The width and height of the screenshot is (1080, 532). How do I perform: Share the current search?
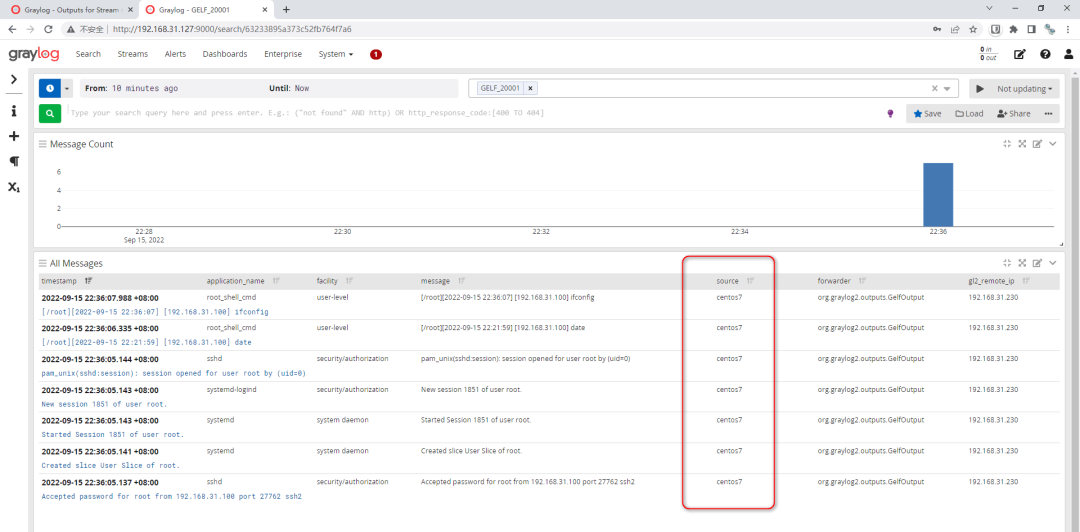tap(1013, 114)
